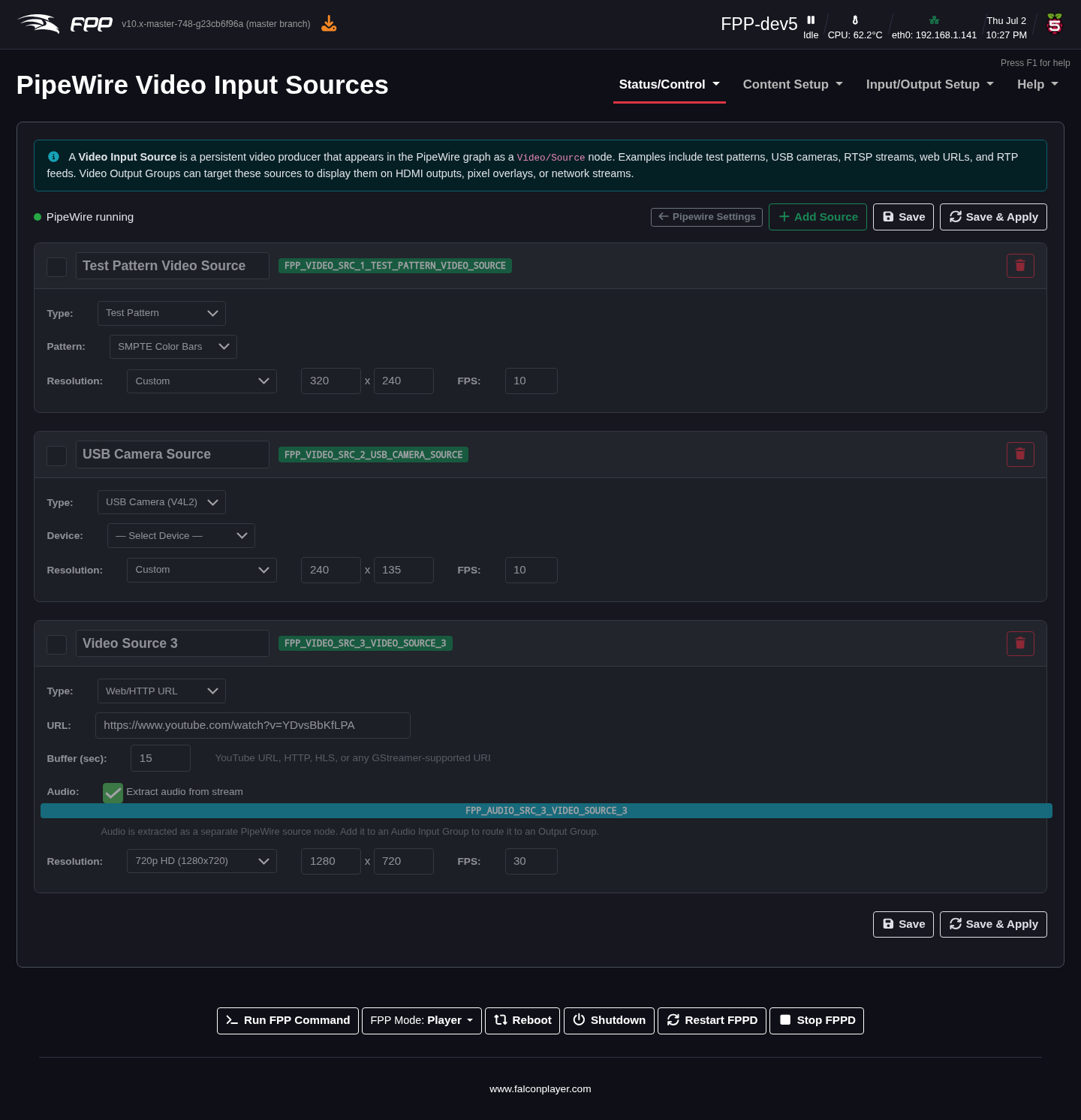Open Test Pattern source resolution dropdown

202,381
